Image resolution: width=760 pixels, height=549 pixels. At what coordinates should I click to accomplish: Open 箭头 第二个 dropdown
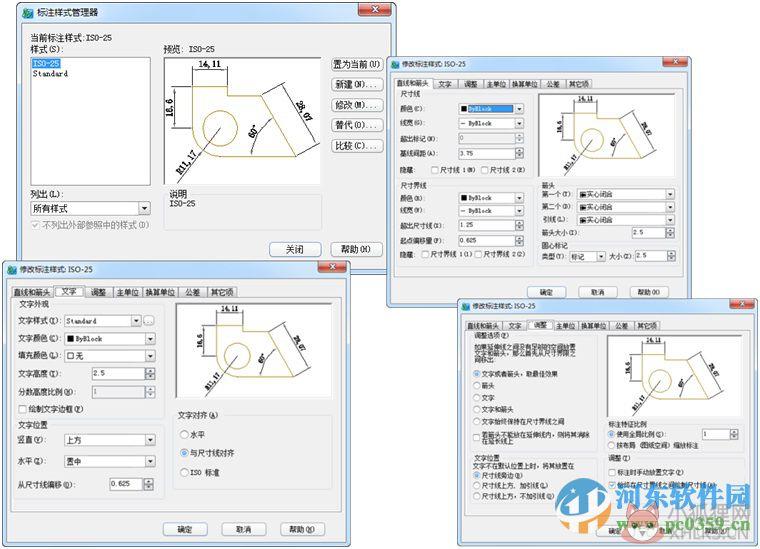pos(625,207)
